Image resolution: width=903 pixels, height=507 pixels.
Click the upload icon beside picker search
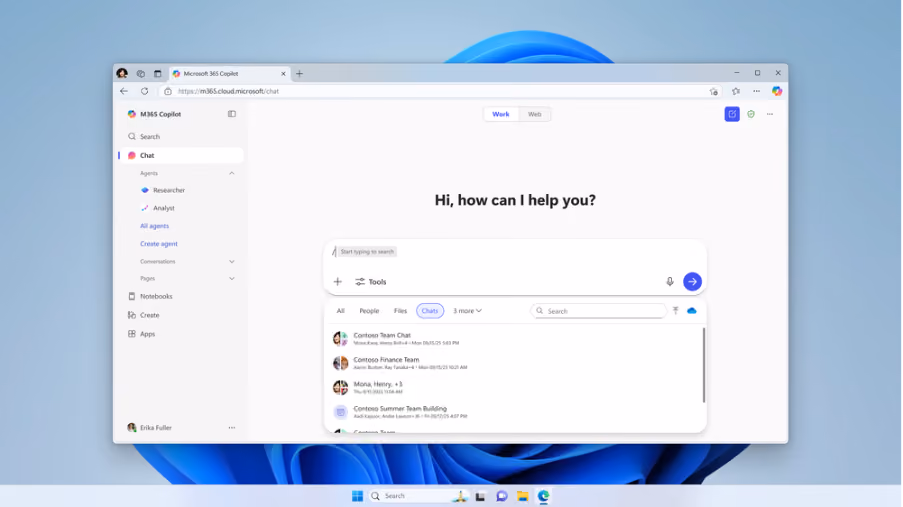[676, 311]
